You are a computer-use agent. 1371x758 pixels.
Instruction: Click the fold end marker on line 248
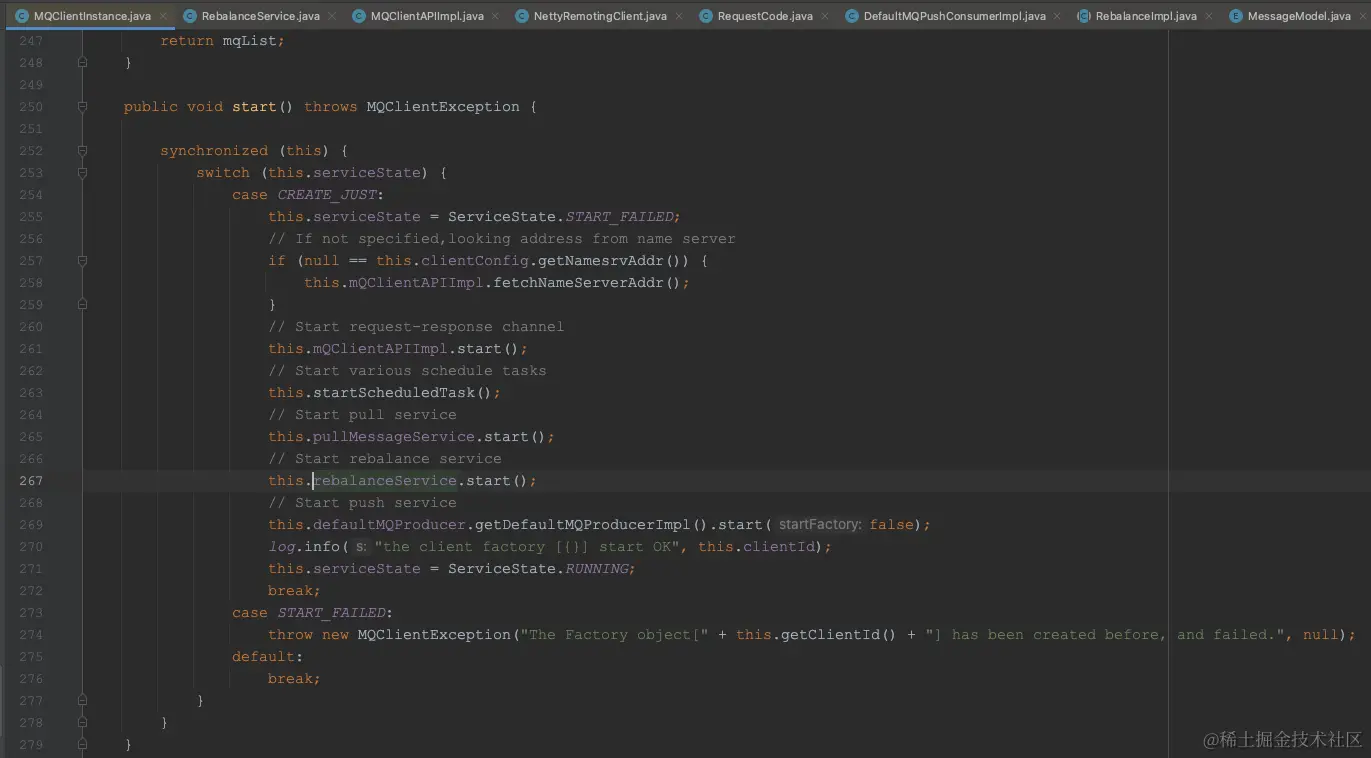coord(82,63)
